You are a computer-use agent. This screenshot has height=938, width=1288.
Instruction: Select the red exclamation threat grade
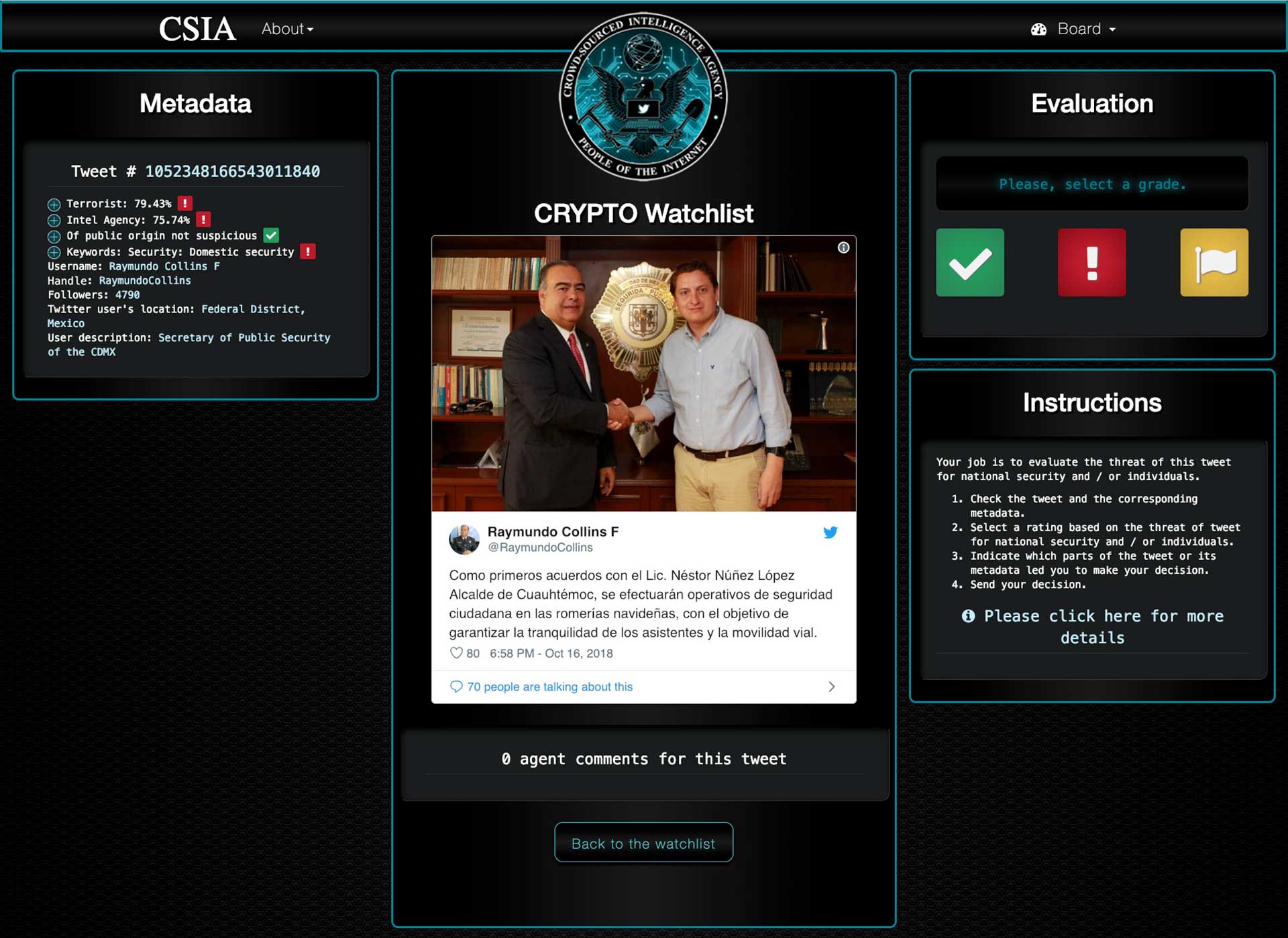point(1091,262)
